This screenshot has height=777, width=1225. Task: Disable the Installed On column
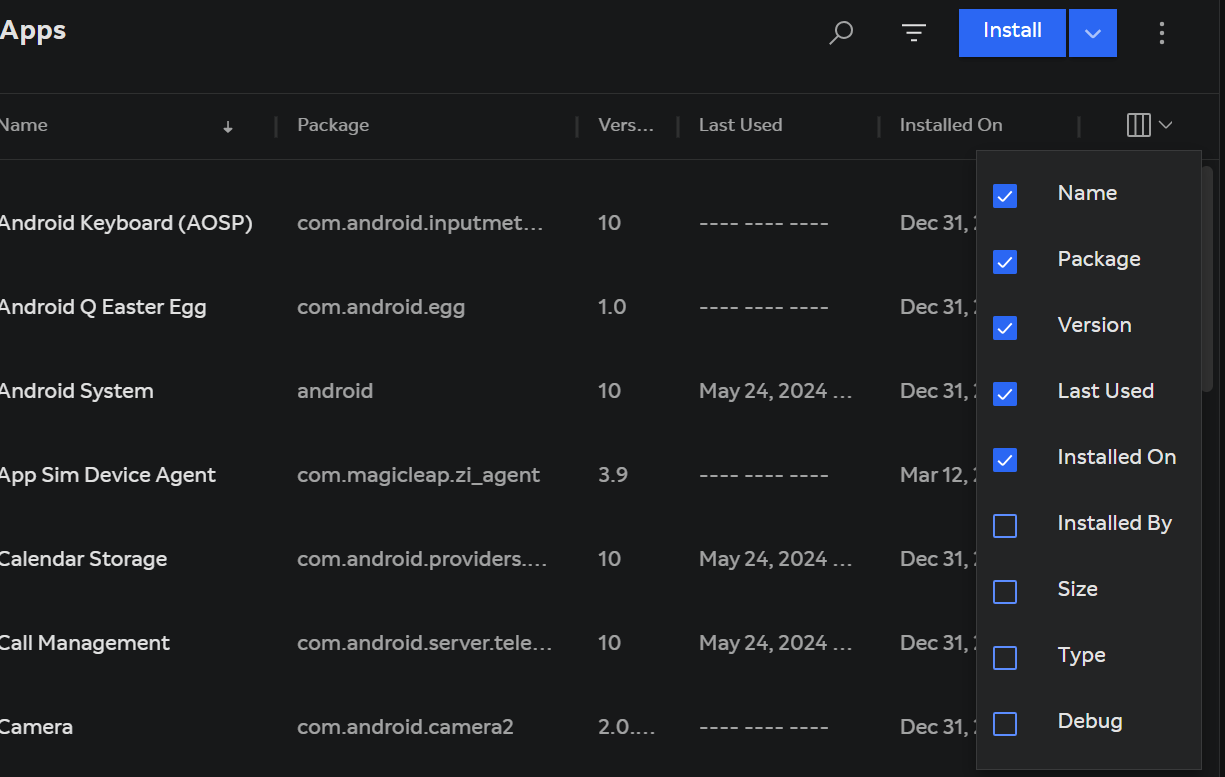pyautogui.click(x=1004, y=459)
